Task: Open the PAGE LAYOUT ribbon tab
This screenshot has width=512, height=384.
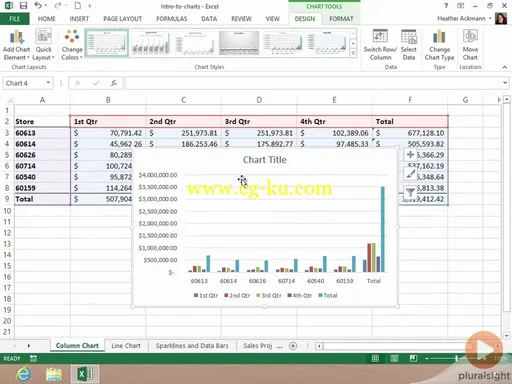Action: pos(123,19)
